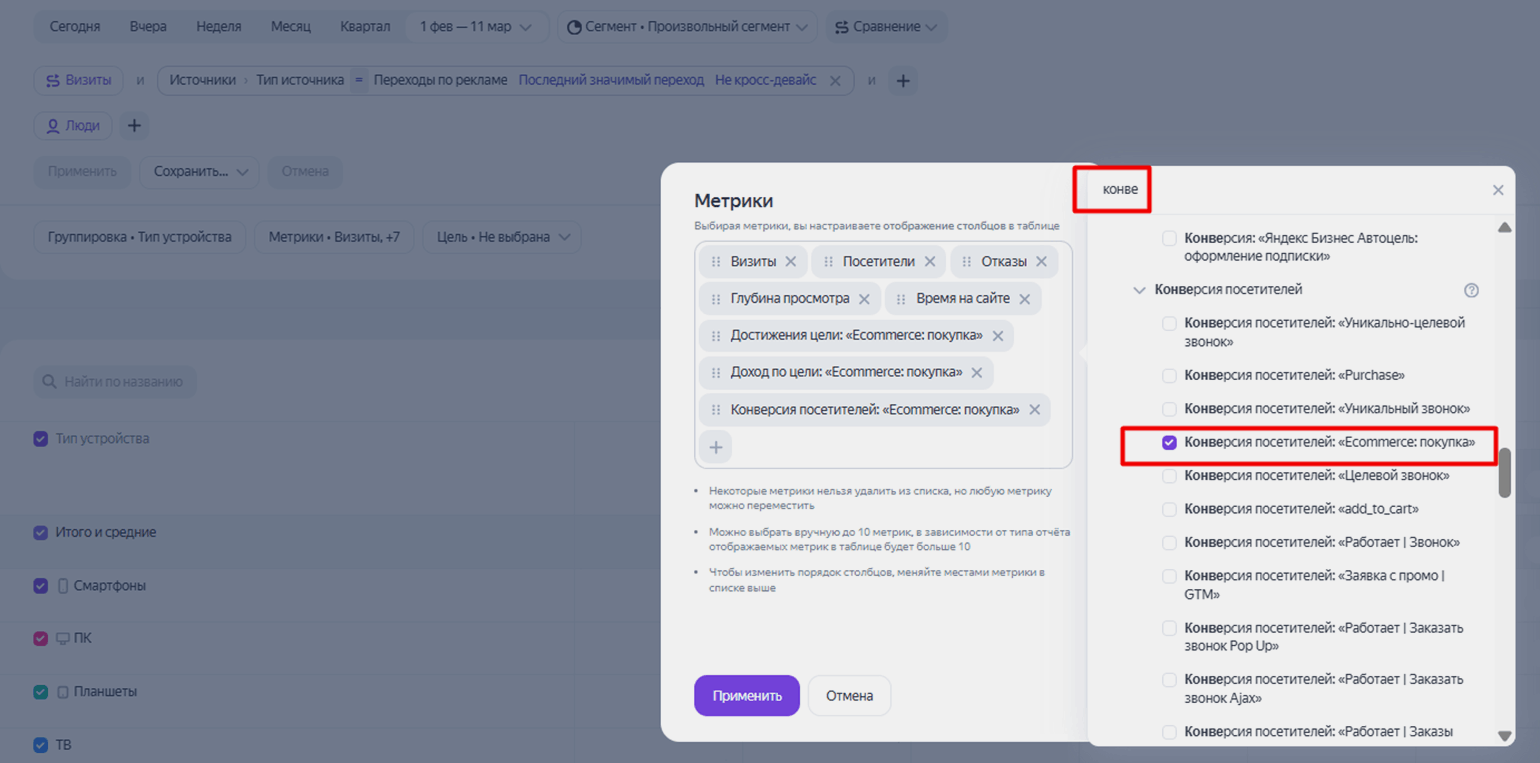Delete Глубина просмотра from the metrics list
The image size is (1540, 763).
pyautogui.click(x=864, y=299)
